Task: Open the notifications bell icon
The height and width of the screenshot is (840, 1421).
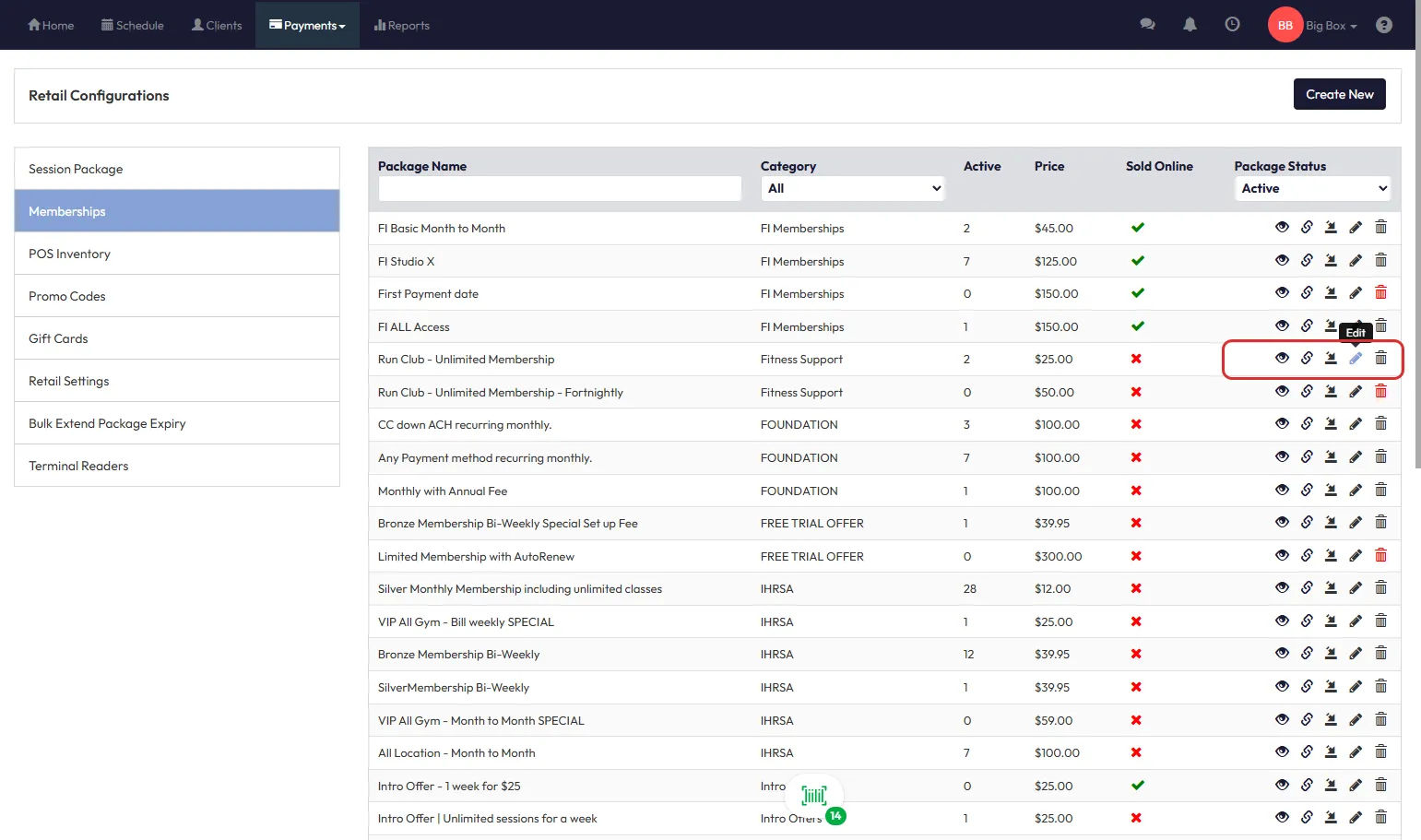Action: 1190,25
